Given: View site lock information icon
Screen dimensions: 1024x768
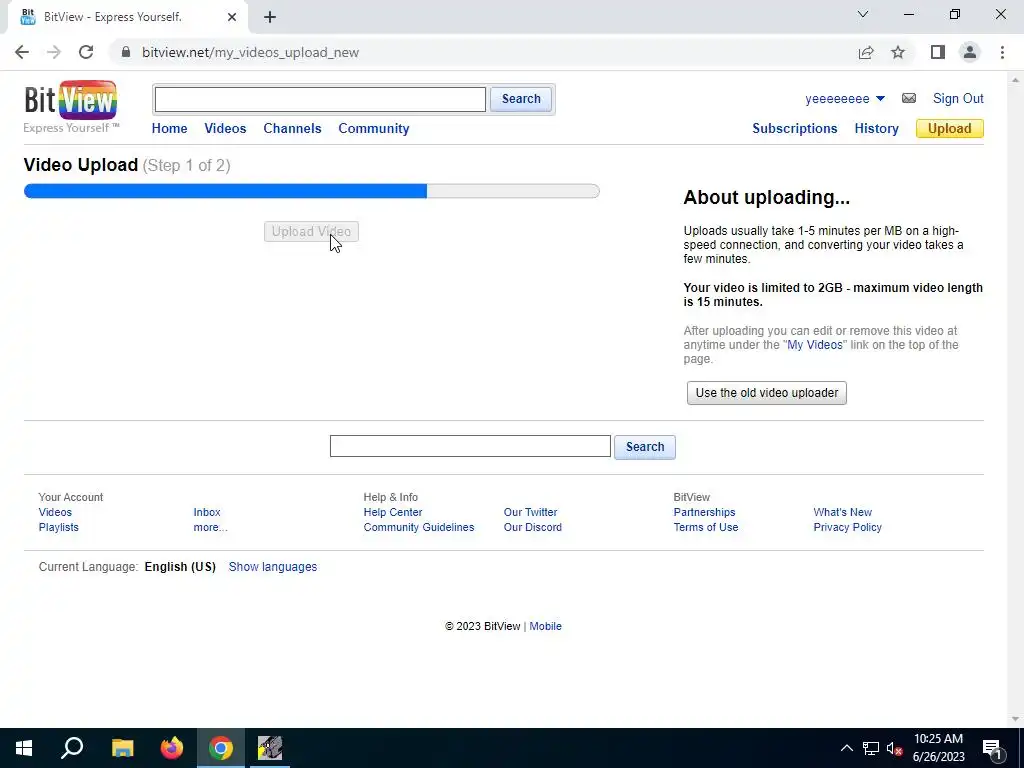Looking at the screenshot, I should click(x=126, y=52).
